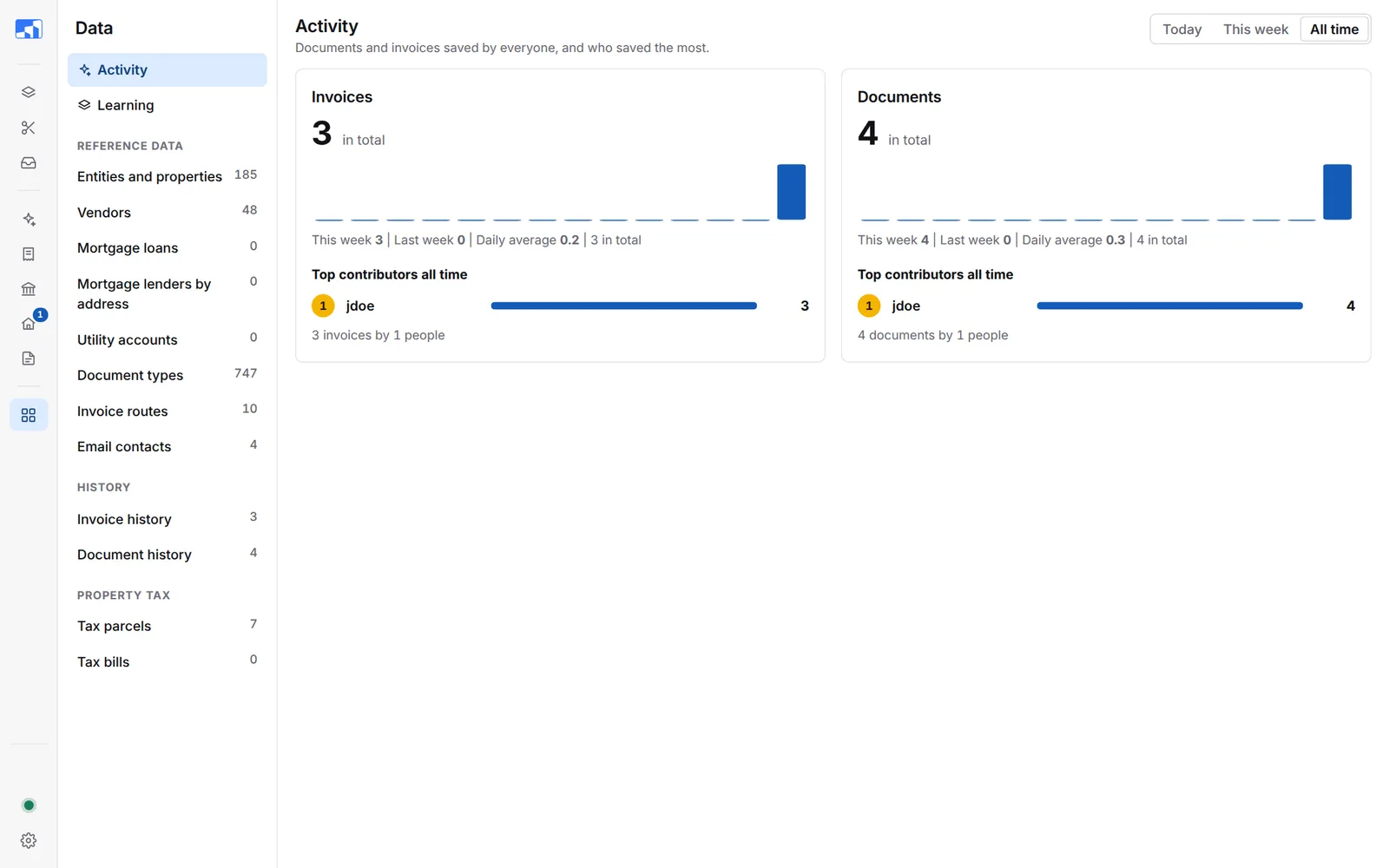
Task: Open the settings gear icon
Action: tap(29, 840)
